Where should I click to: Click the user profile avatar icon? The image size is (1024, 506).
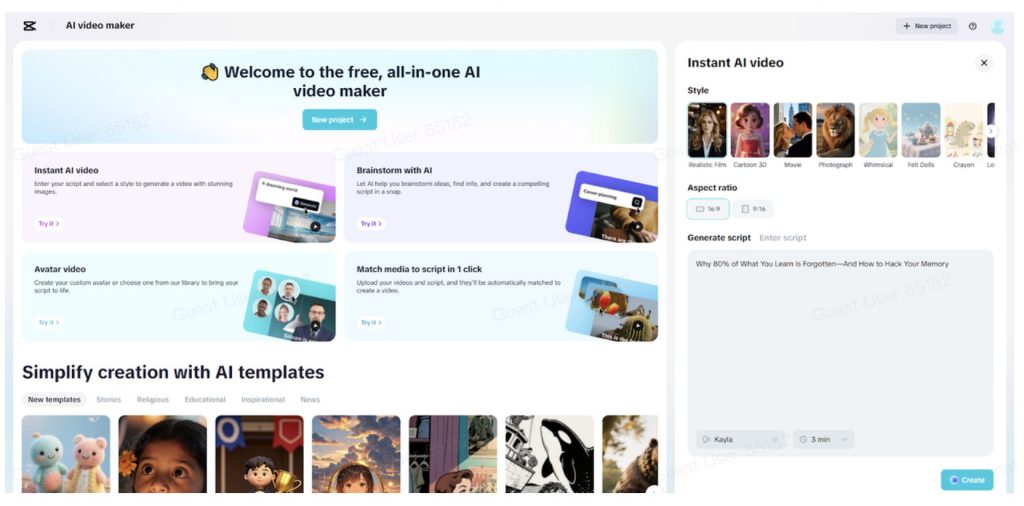click(997, 26)
